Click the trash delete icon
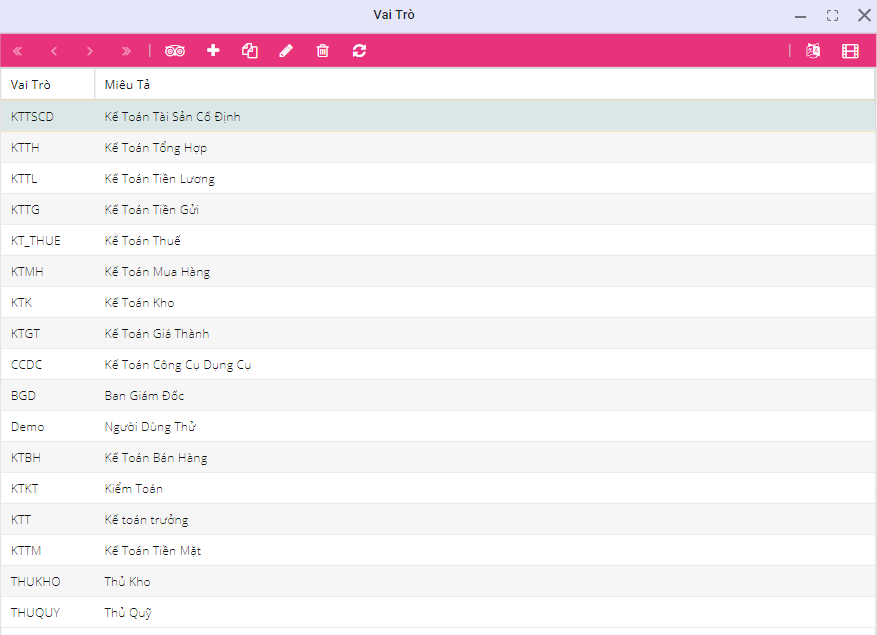Viewport: 877px width, 635px height. [x=322, y=51]
